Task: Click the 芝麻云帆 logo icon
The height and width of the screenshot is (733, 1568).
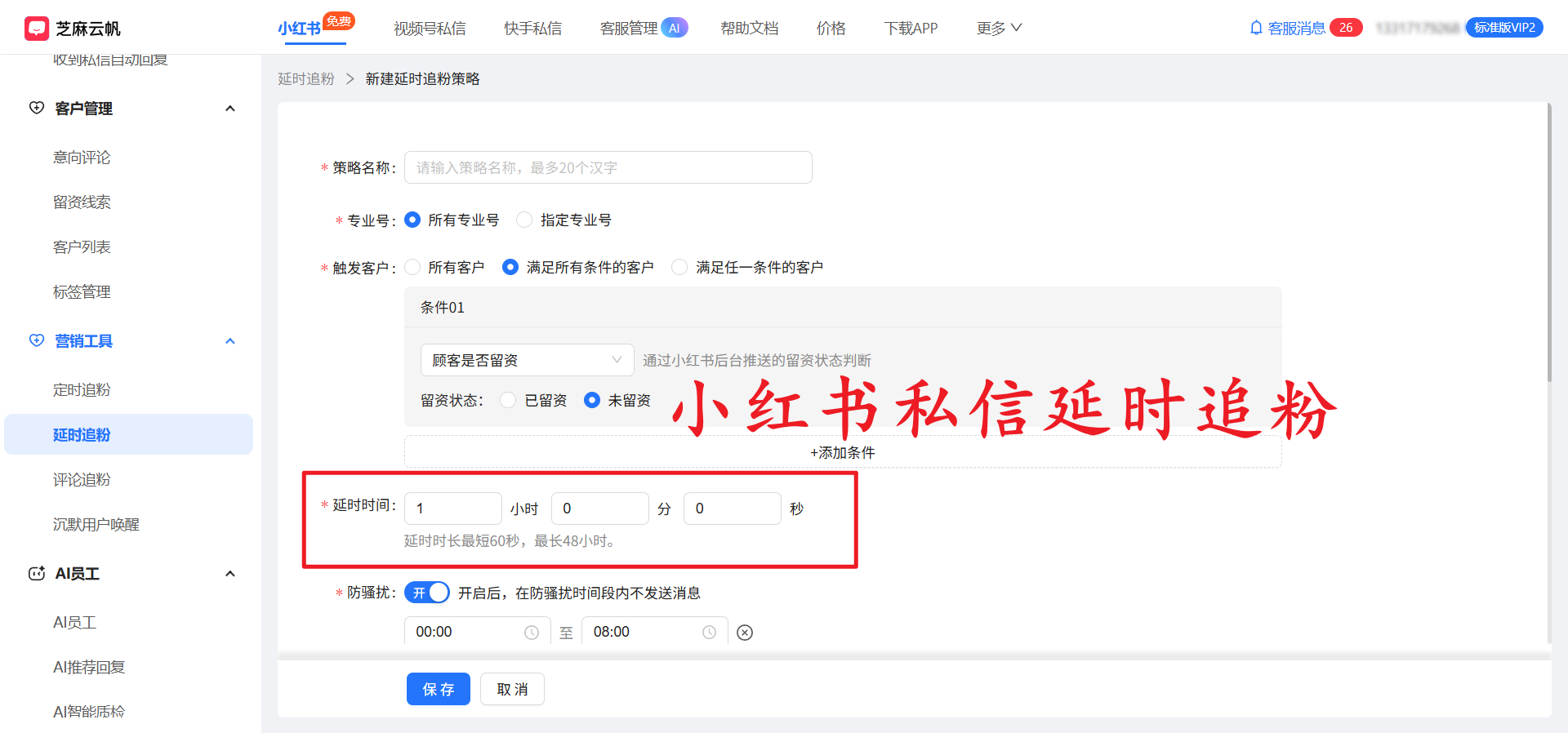Action: [x=37, y=29]
